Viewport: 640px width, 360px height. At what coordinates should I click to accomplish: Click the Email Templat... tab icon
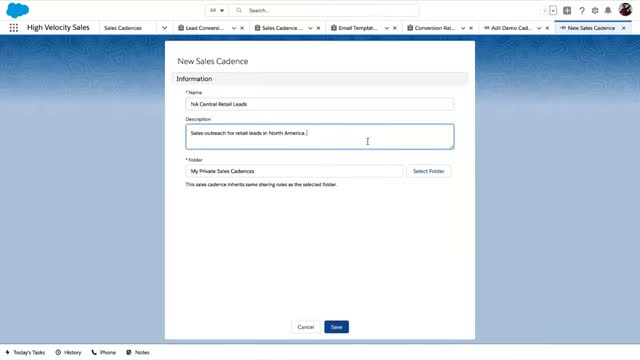(334, 28)
